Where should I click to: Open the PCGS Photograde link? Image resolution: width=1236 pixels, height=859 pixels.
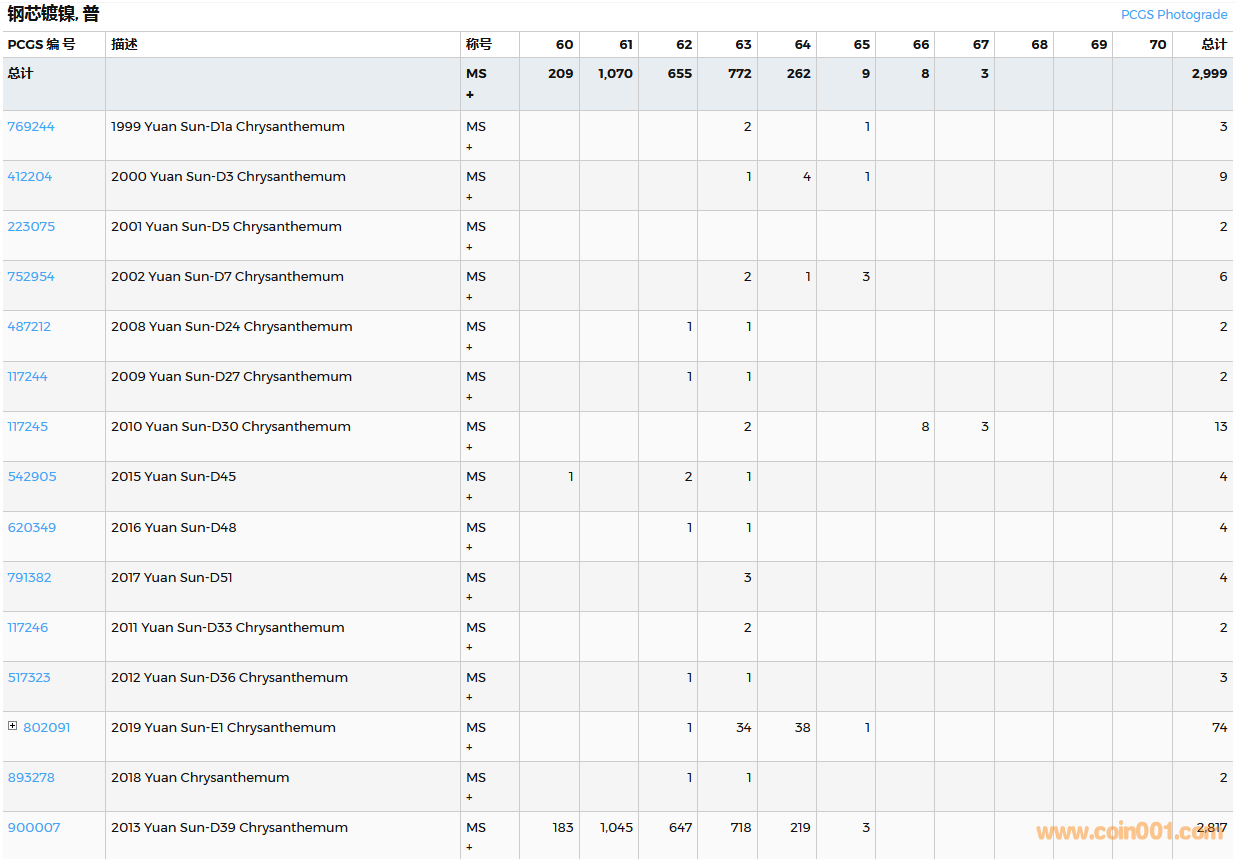point(1173,14)
